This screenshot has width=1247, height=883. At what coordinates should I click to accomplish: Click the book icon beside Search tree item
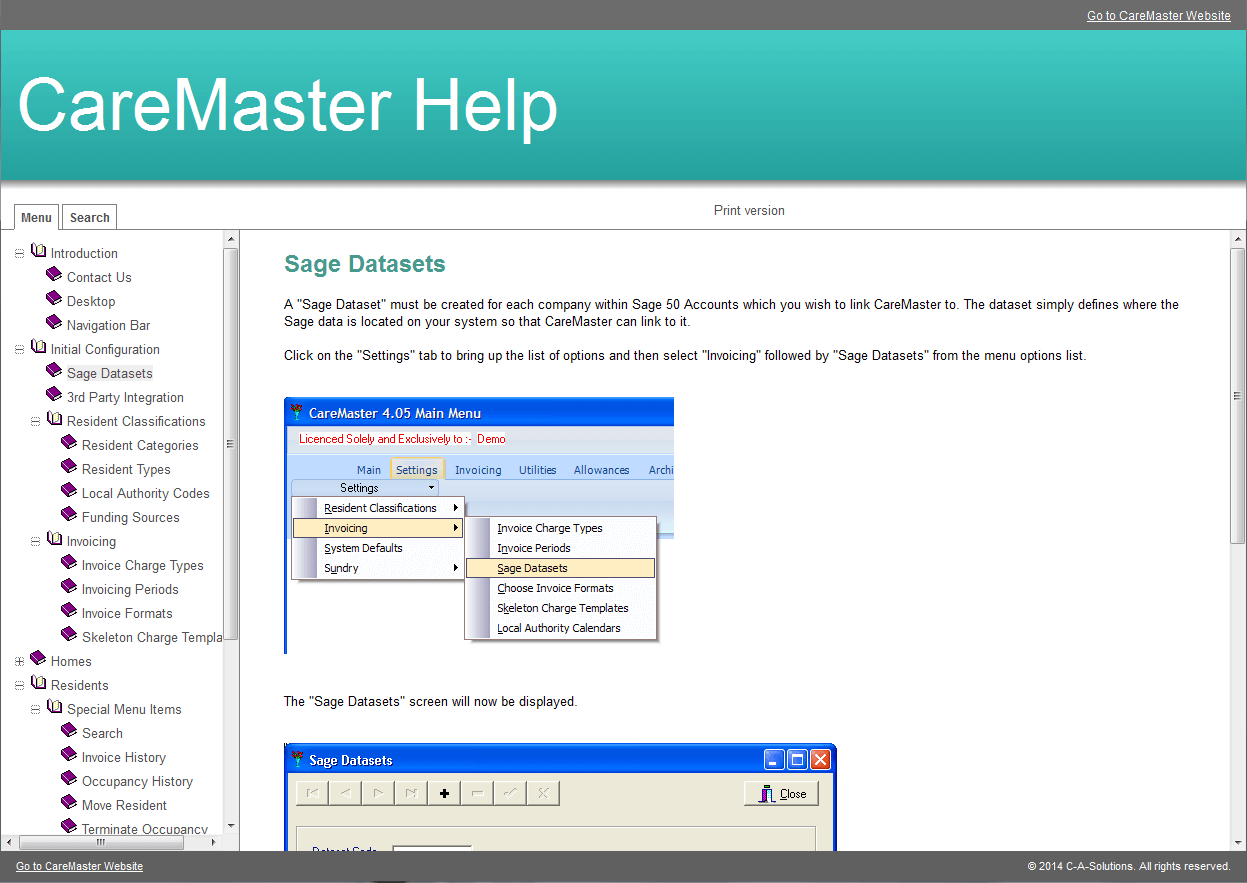pyautogui.click(x=69, y=731)
